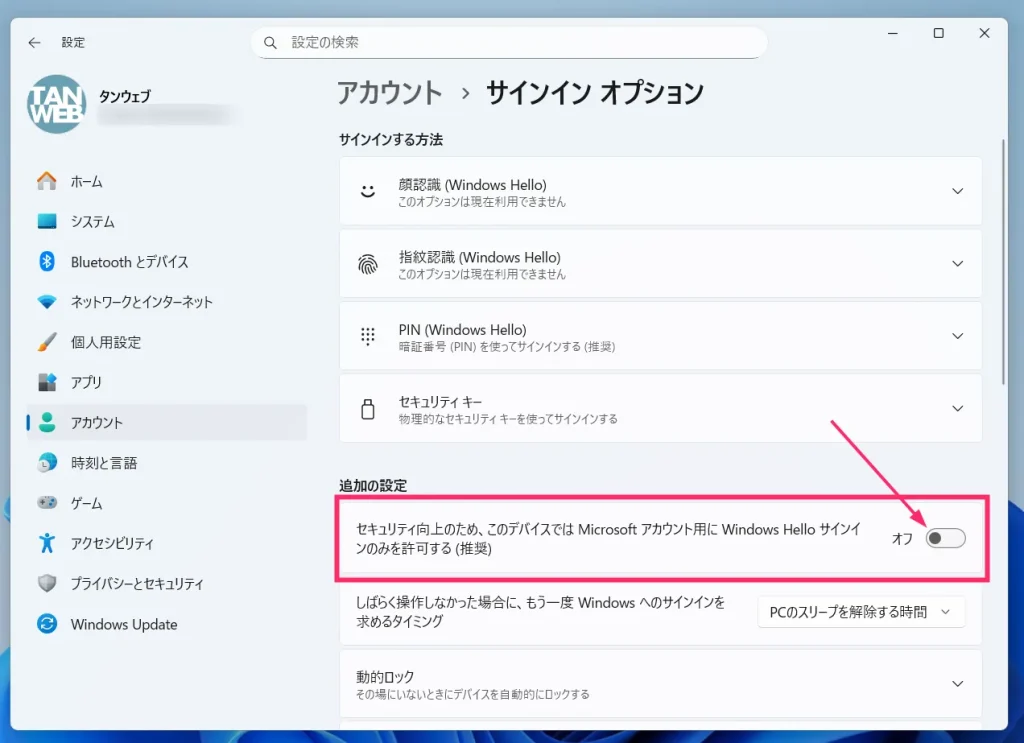Click the Privacy shield icon
This screenshot has height=743, width=1024.
46,583
